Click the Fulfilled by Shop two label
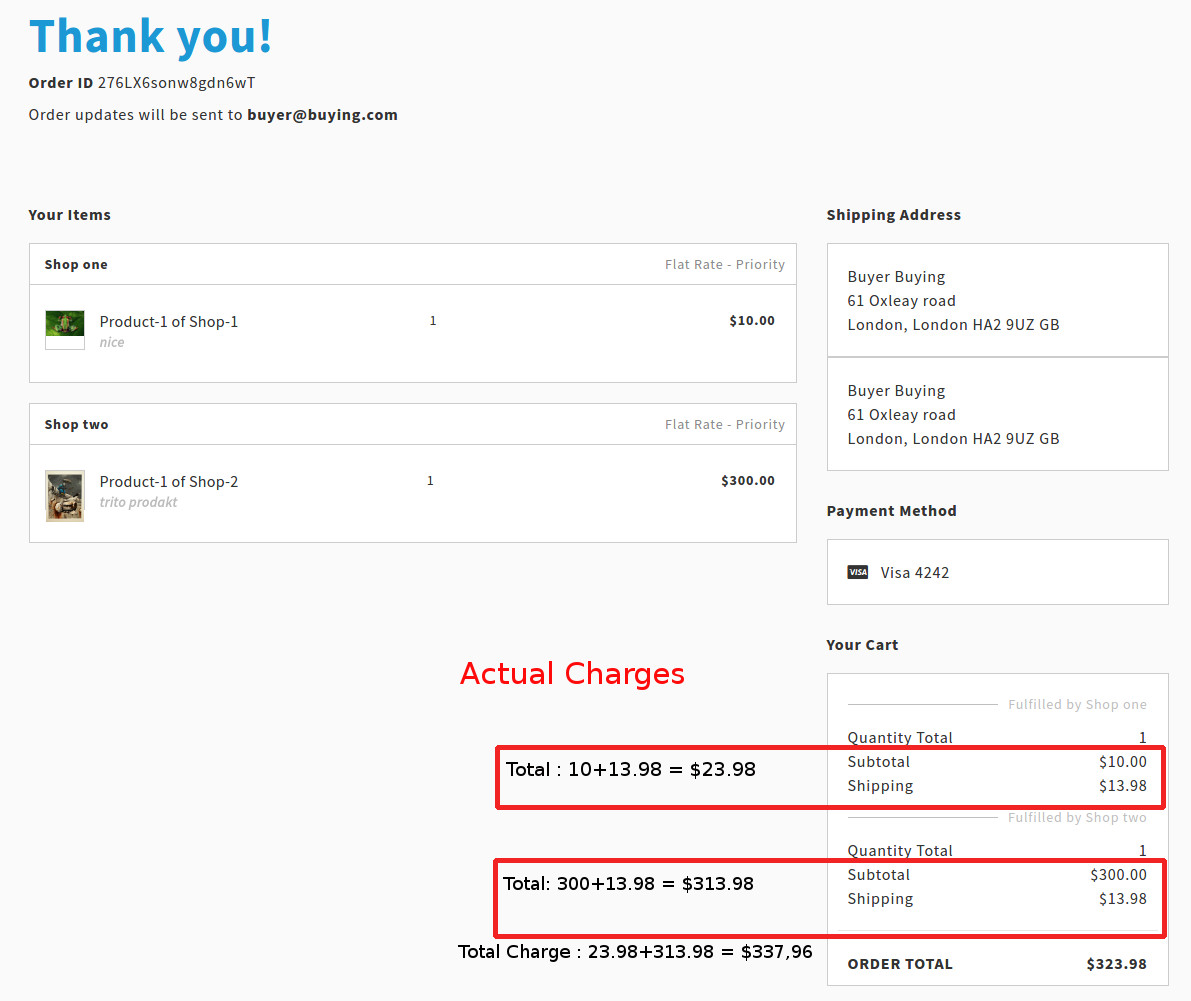The image size is (1191, 1001). [1077, 817]
